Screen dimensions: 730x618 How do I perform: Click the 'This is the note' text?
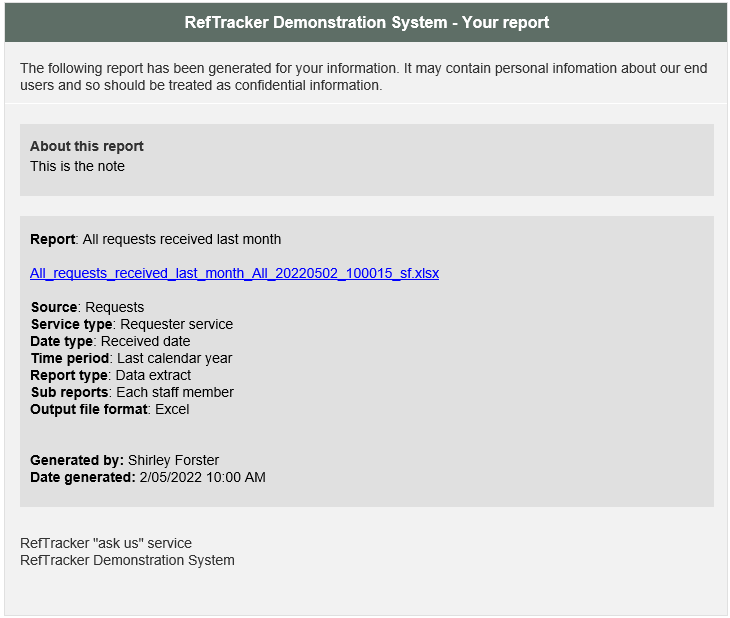coord(77,166)
